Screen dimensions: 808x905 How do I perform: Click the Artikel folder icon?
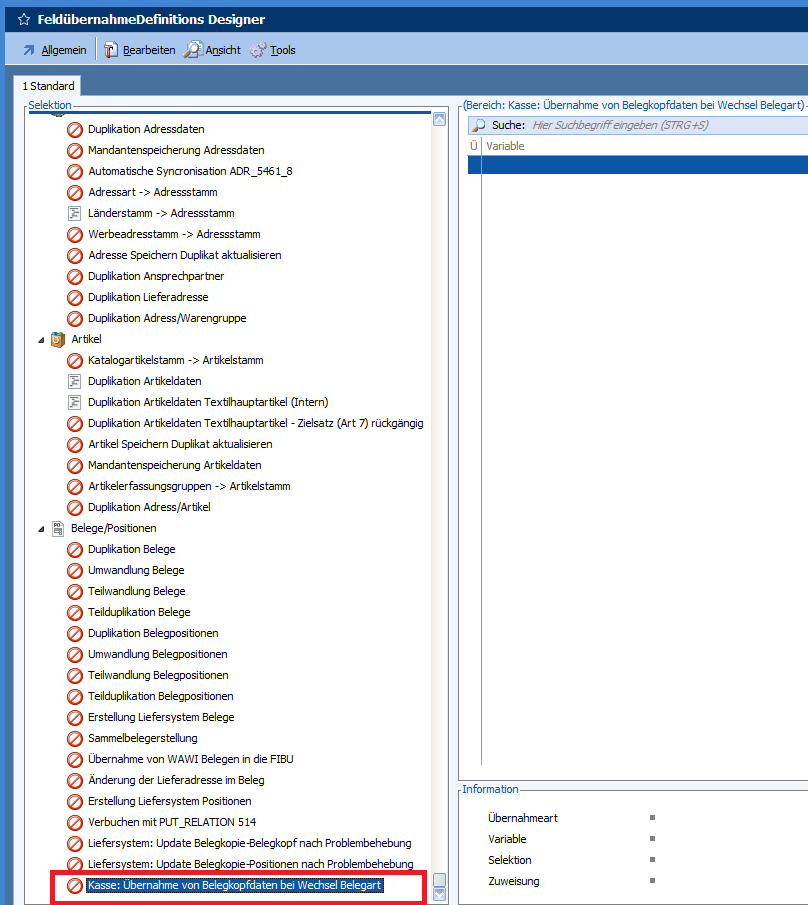coord(58,339)
